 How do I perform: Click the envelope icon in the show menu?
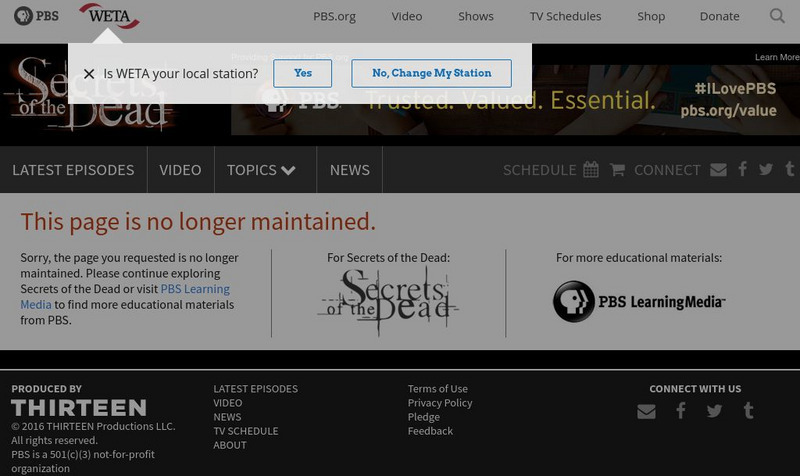point(718,169)
